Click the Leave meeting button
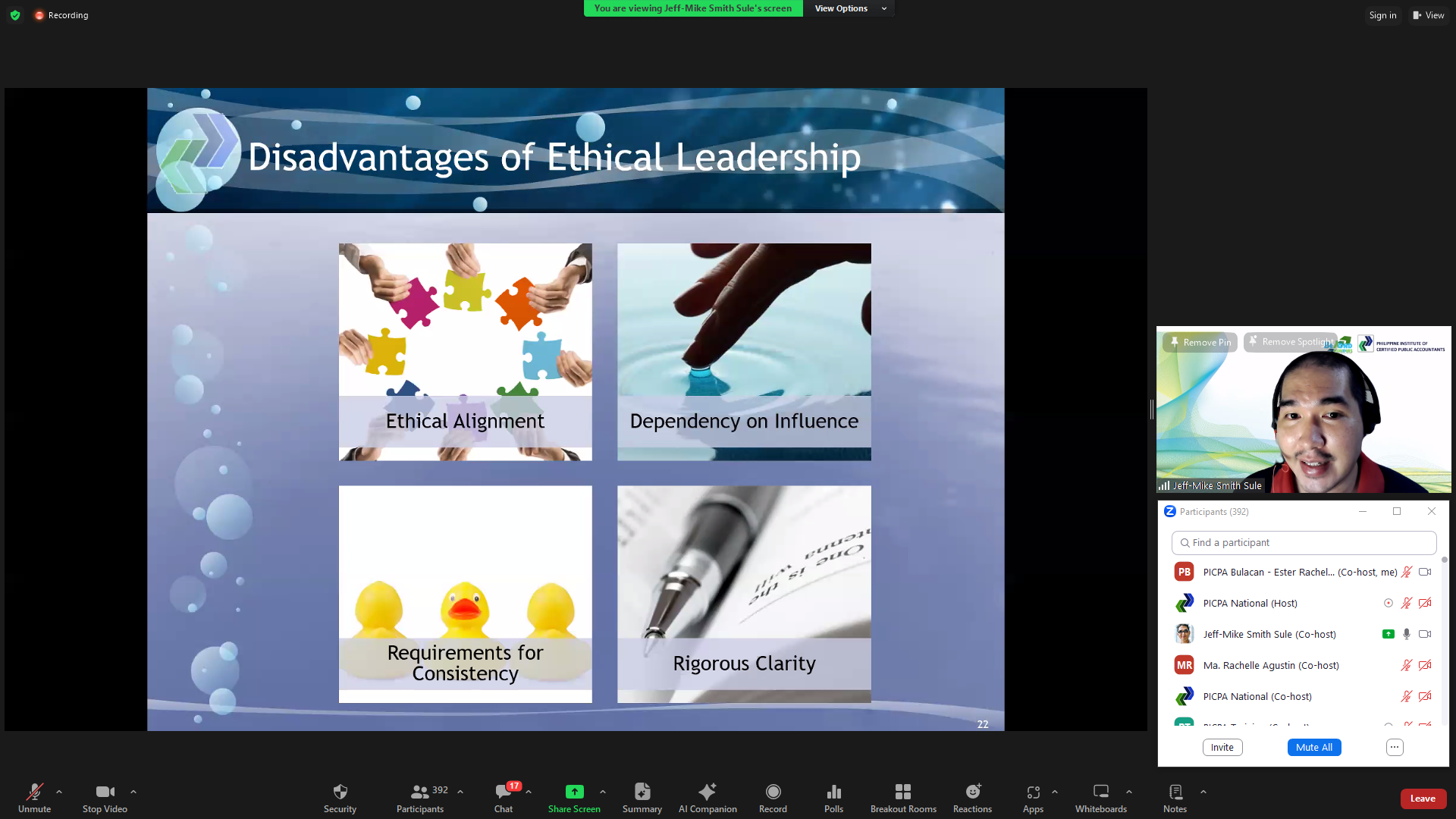Screen dimensions: 1456x819 coord(1423,799)
